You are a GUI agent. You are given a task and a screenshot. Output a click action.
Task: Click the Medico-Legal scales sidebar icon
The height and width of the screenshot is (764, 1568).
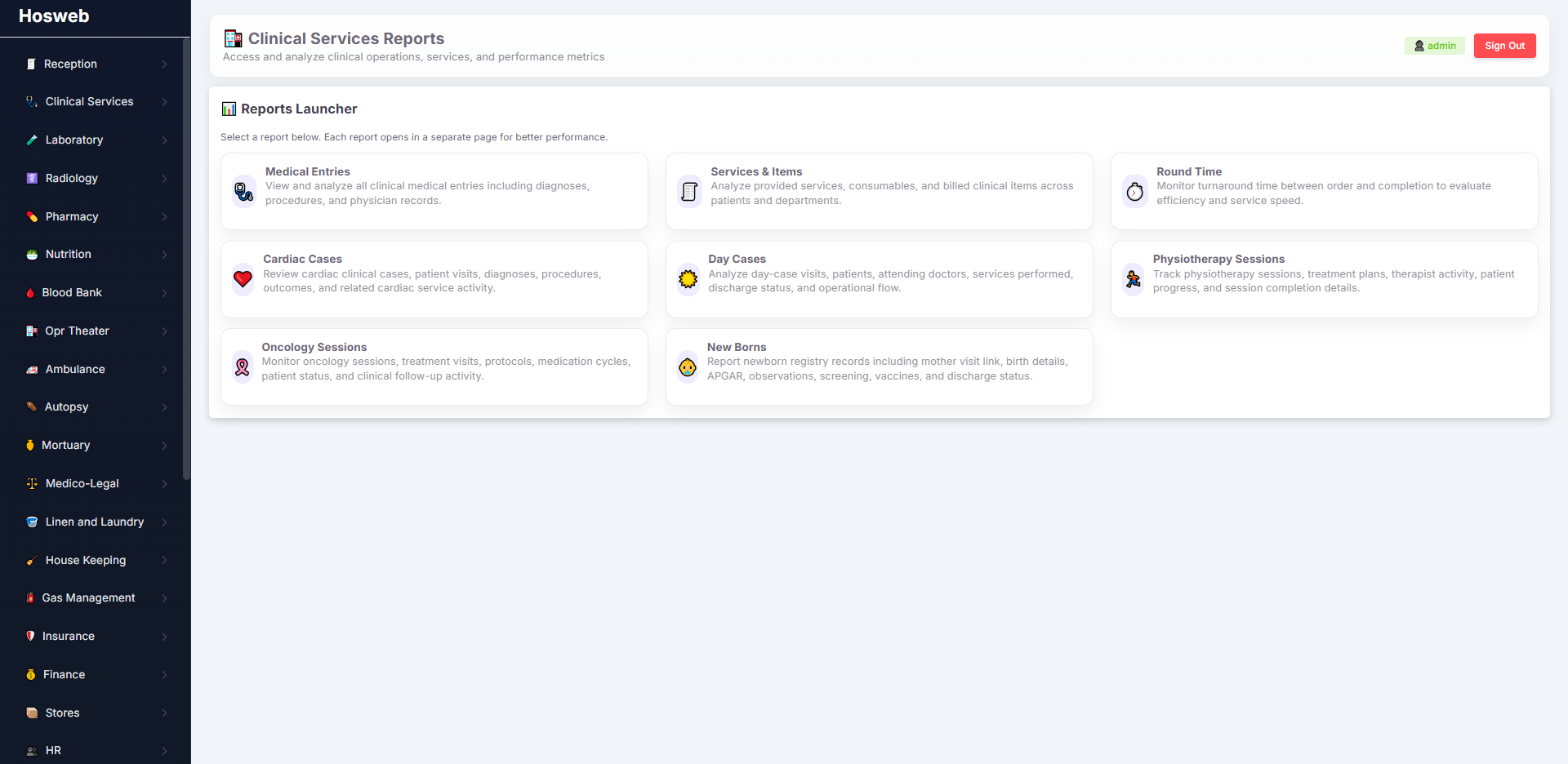pos(32,484)
